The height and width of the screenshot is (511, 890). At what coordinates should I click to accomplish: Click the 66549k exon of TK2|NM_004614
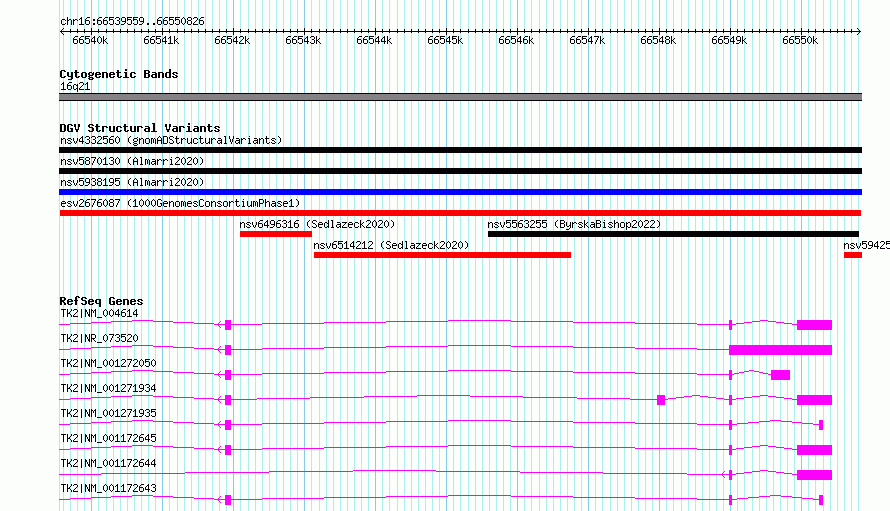731,325
